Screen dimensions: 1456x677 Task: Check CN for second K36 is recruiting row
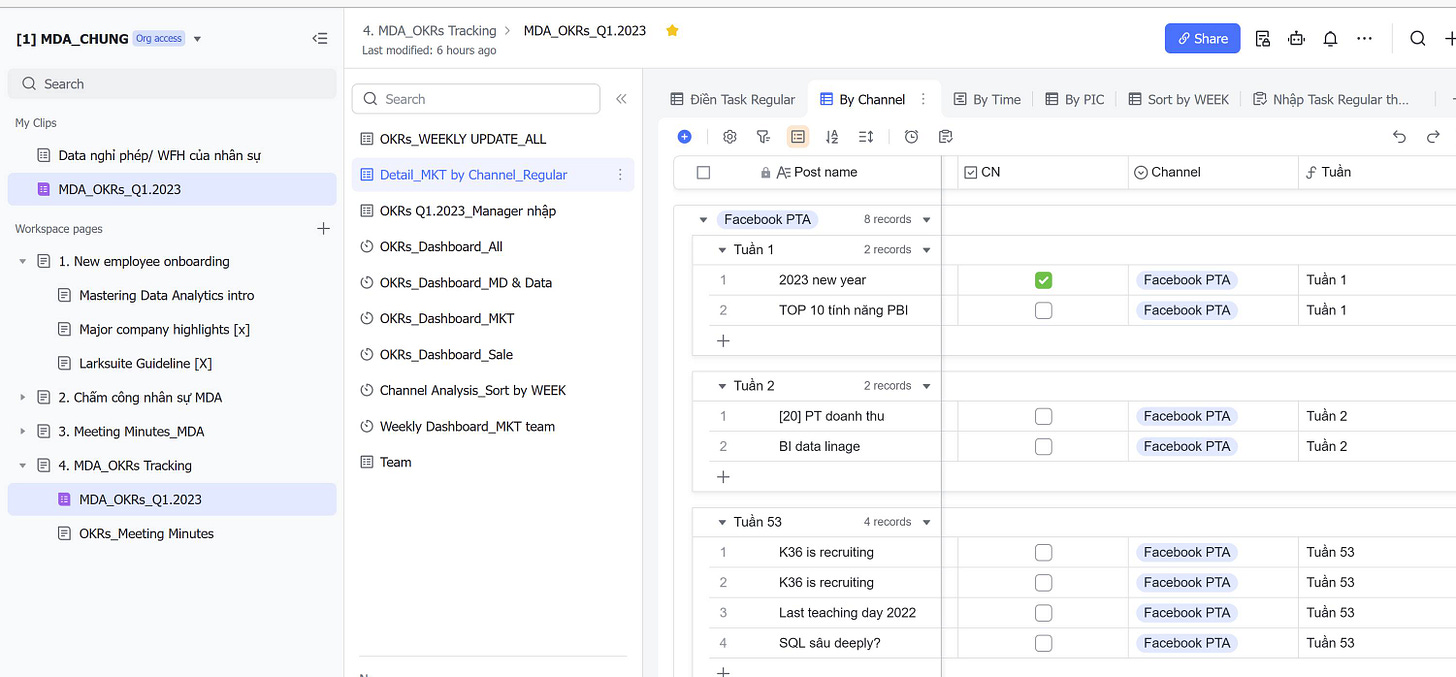pyautogui.click(x=1043, y=582)
